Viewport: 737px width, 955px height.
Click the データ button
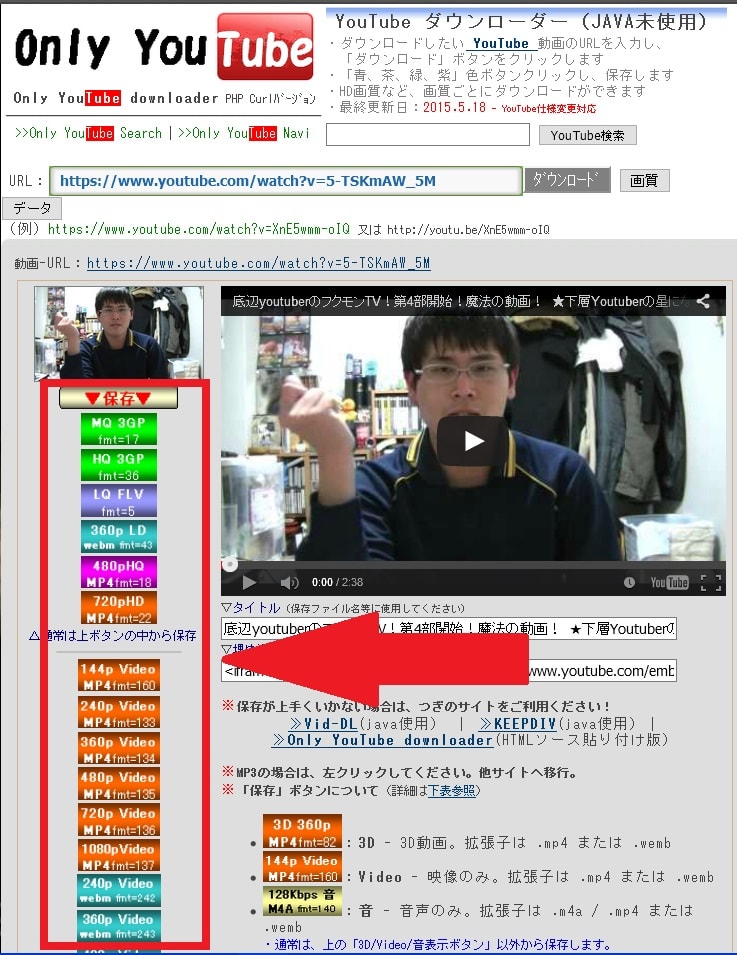(x=32, y=208)
